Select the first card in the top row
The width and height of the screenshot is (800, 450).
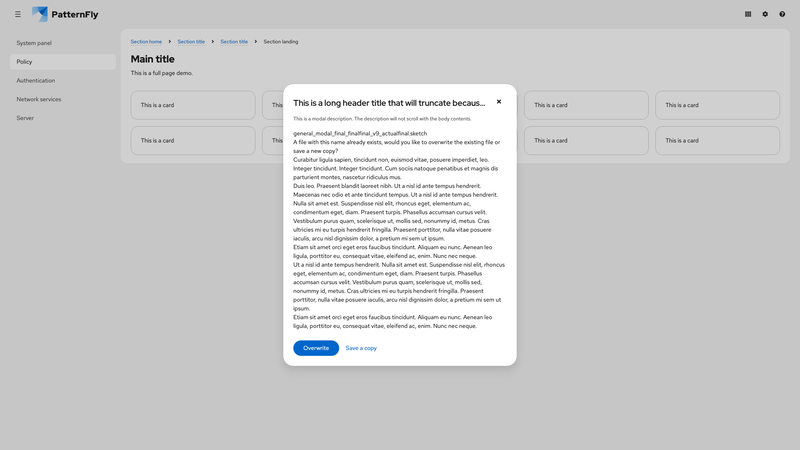[x=193, y=105]
